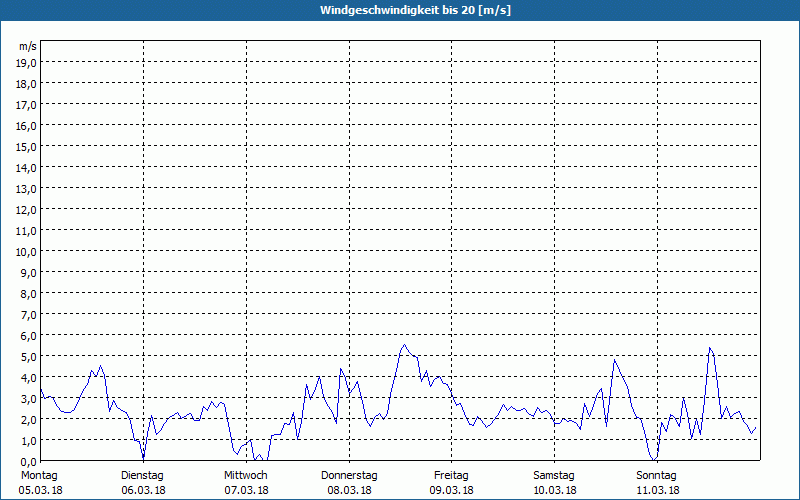Click the '07.03.18' date label
800x500 pixels.
(x=246, y=490)
